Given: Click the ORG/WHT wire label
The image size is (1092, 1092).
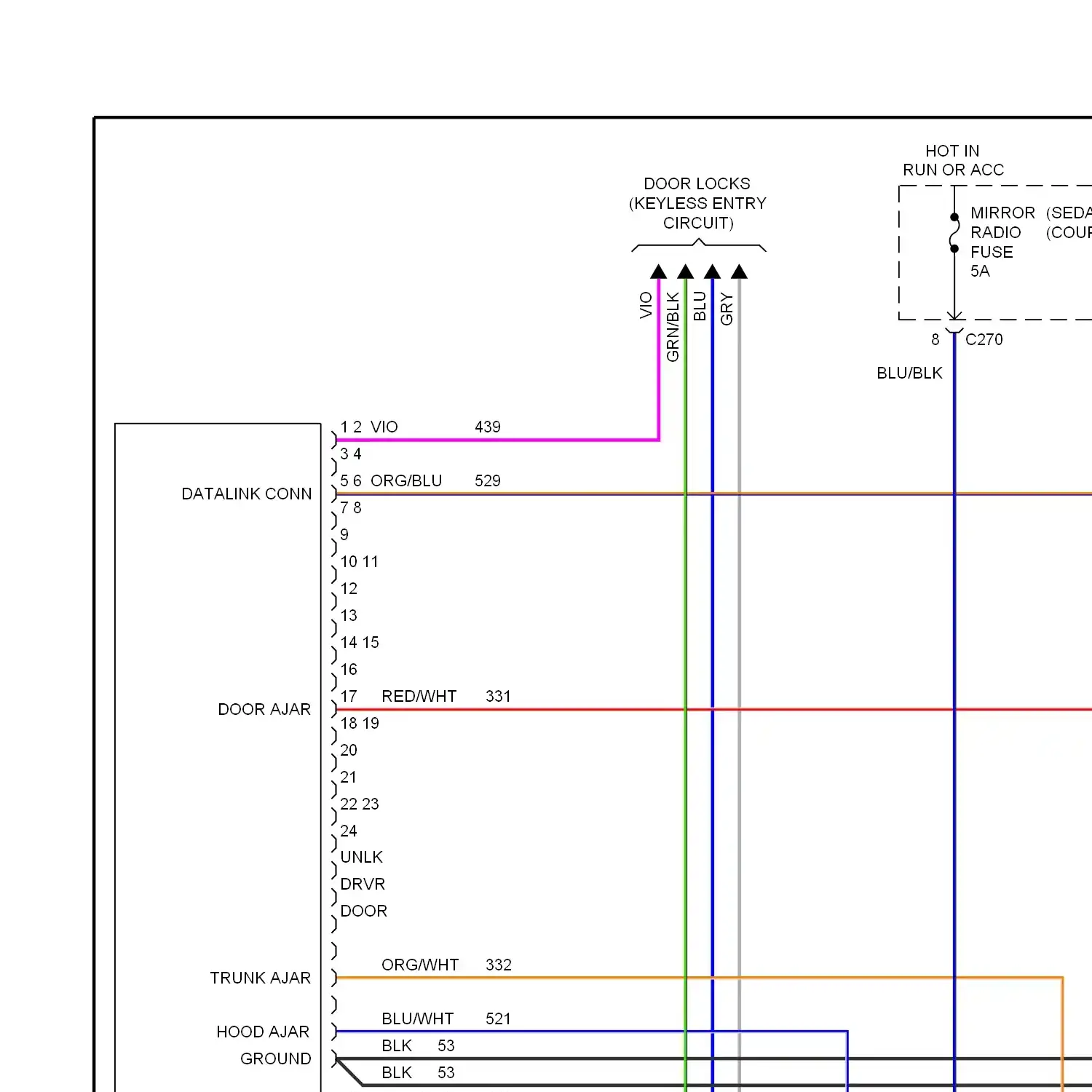Looking at the screenshot, I should pos(420,965).
